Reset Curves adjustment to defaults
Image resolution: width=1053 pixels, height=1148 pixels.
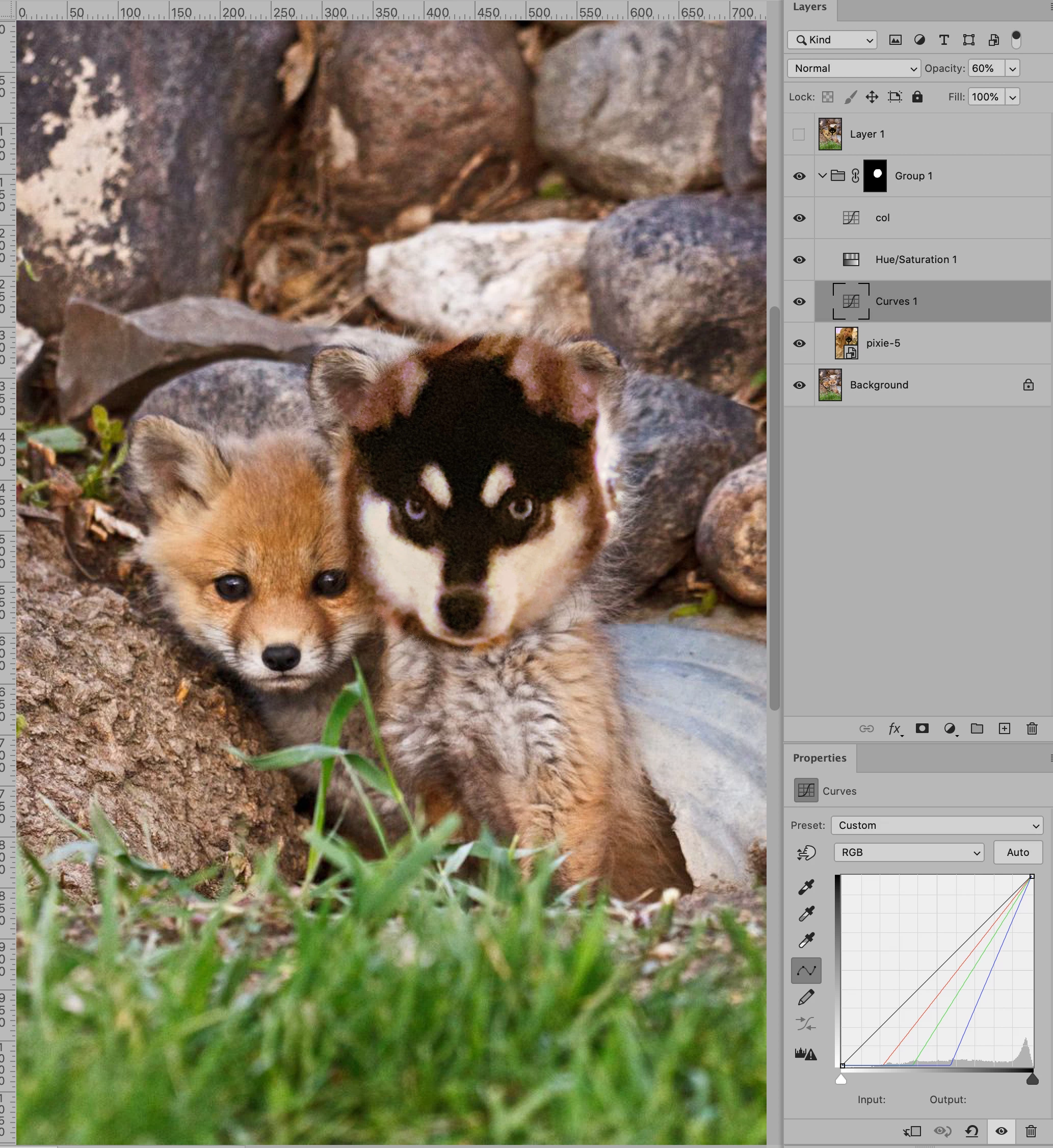point(971,1131)
